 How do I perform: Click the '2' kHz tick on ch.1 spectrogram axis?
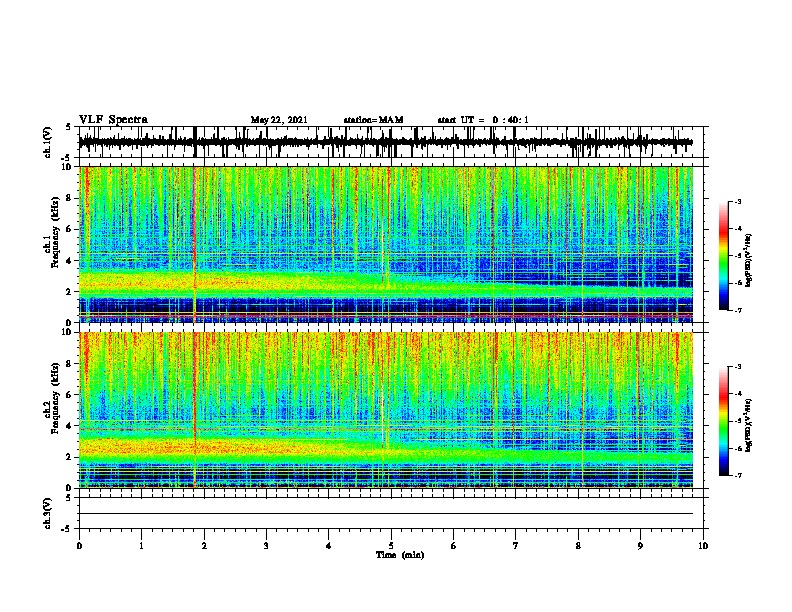tap(69, 291)
